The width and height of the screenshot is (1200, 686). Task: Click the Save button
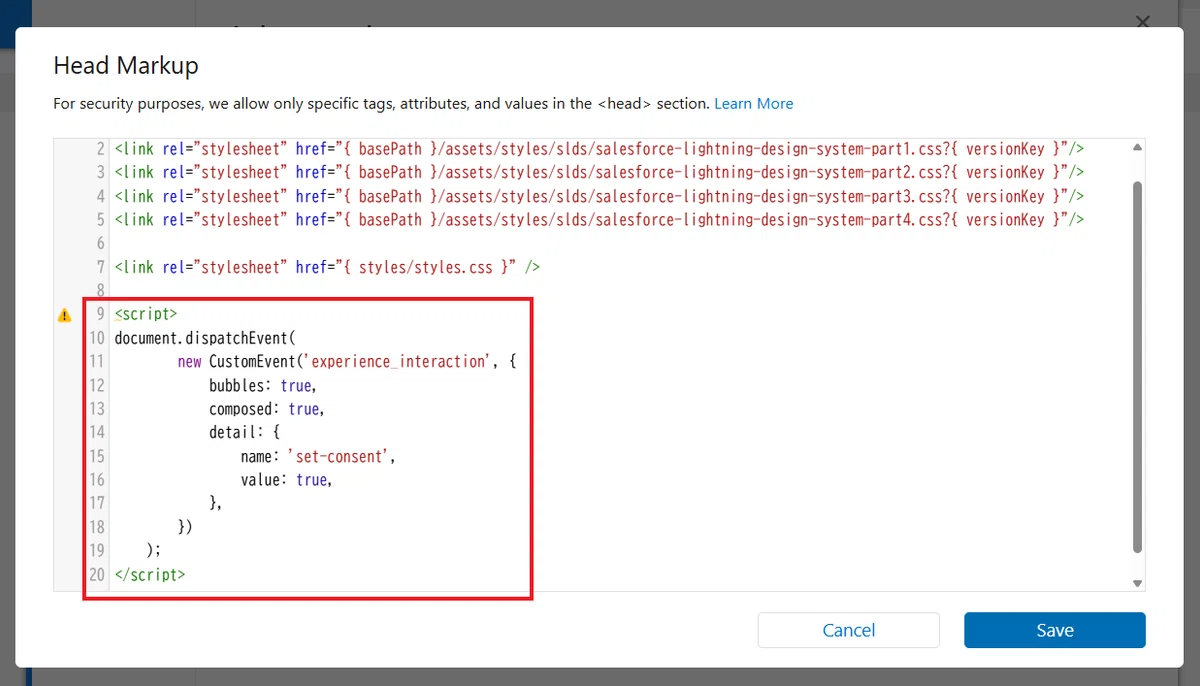pos(1054,630)
